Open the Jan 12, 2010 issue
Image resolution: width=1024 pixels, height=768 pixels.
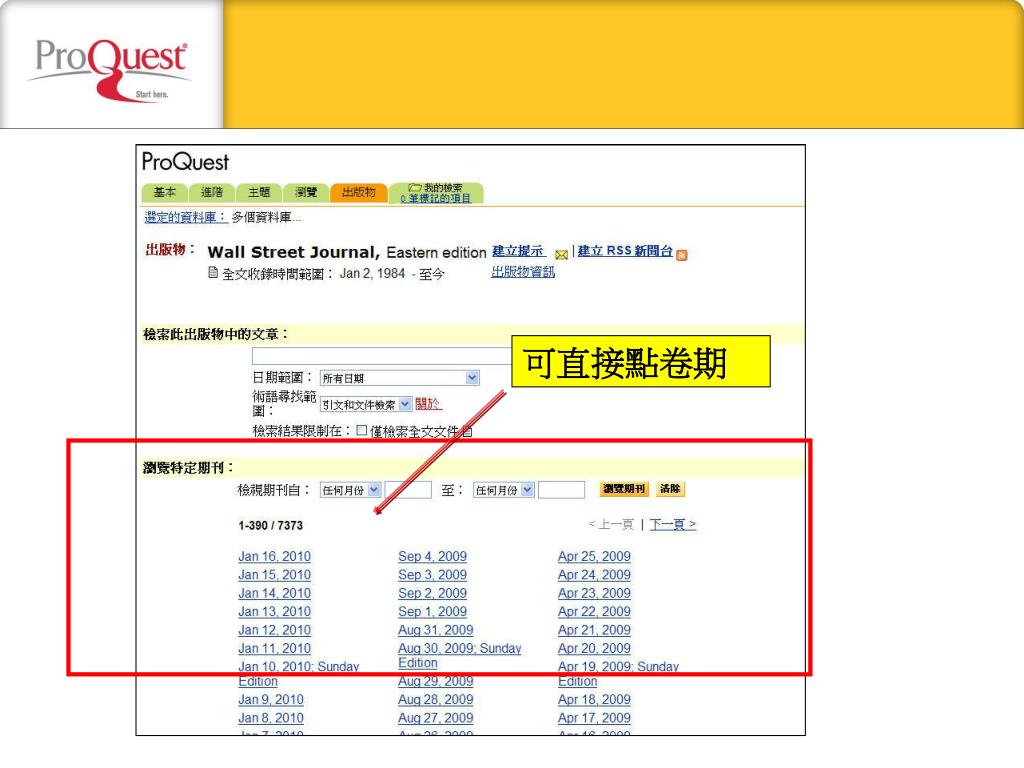click(274, 630)
